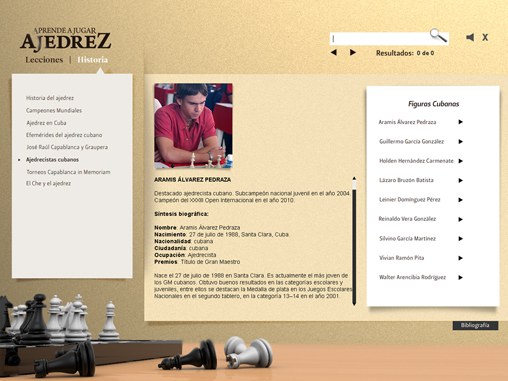Click the magnifying glass search icon
This screenshot has height=381, width=508.
tap(438, 35)
